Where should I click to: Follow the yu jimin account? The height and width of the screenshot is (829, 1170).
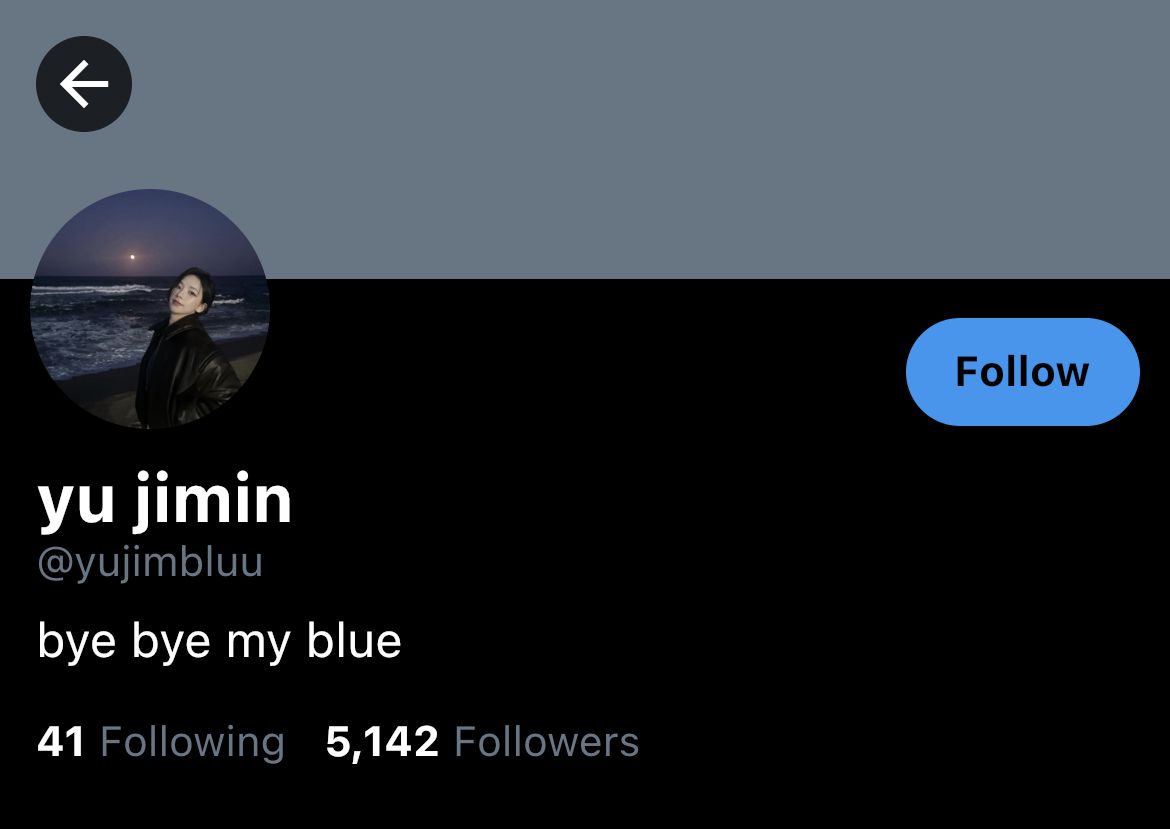pos(1022,372)
